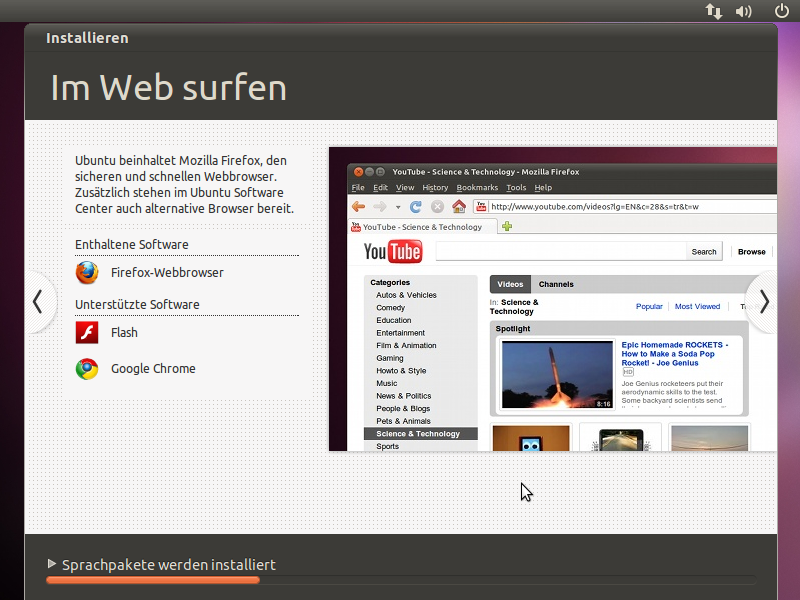Open the File menu in Firefox
This screenshot has width=800, height=600.
(x=358, y=188)
